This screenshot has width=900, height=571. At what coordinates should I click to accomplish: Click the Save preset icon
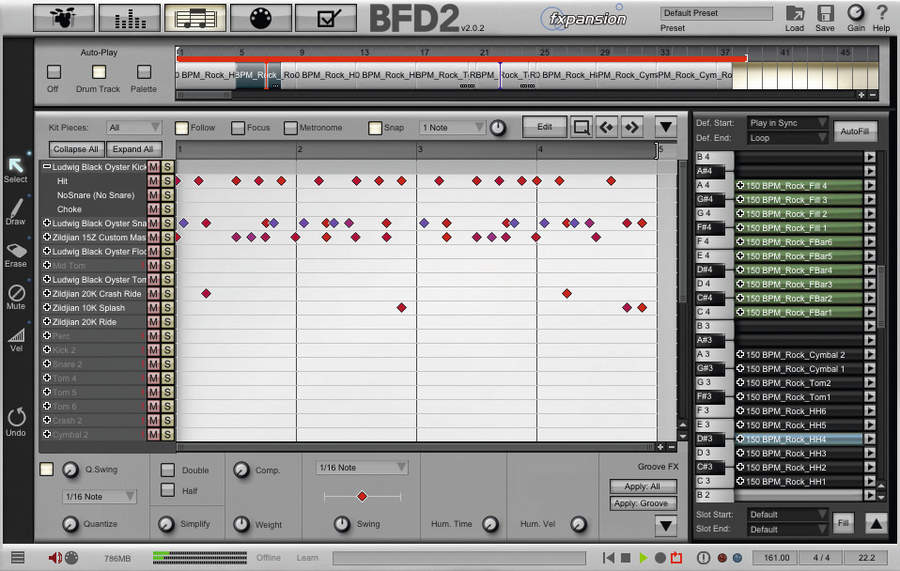pyautogui.click(x=825, y=14)
